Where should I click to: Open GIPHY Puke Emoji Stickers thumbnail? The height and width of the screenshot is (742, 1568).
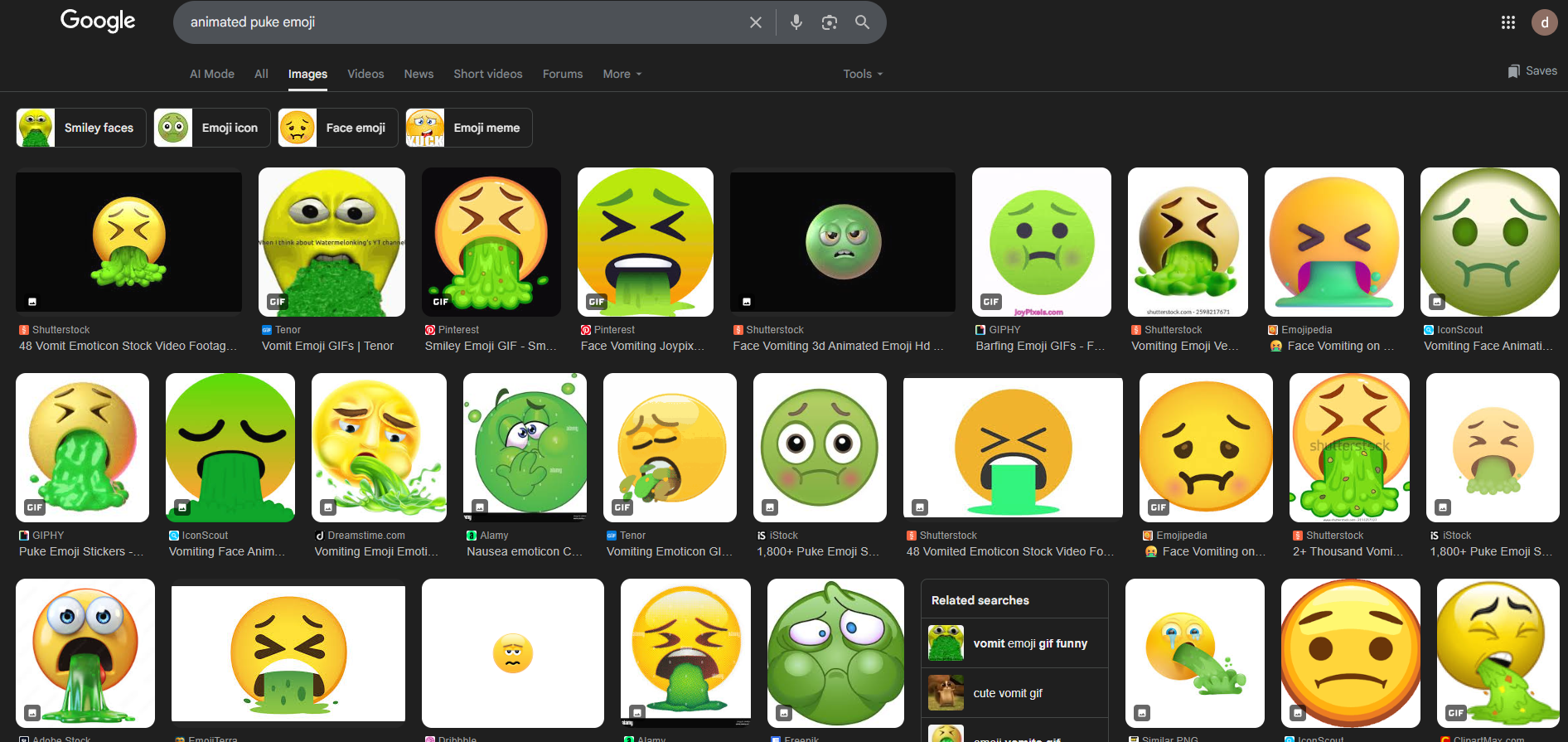82,448
